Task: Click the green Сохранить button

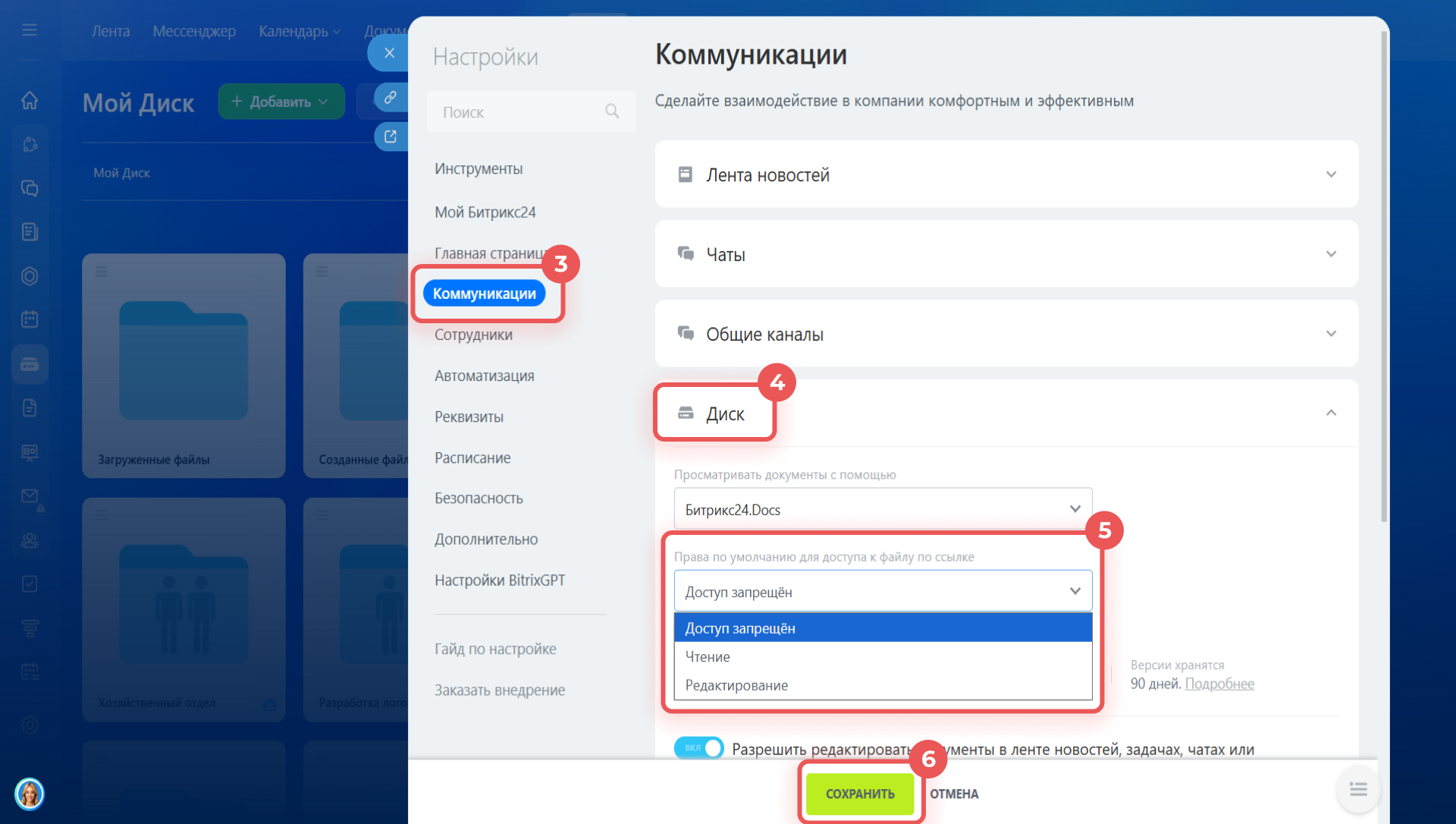Action: point(860,794)
